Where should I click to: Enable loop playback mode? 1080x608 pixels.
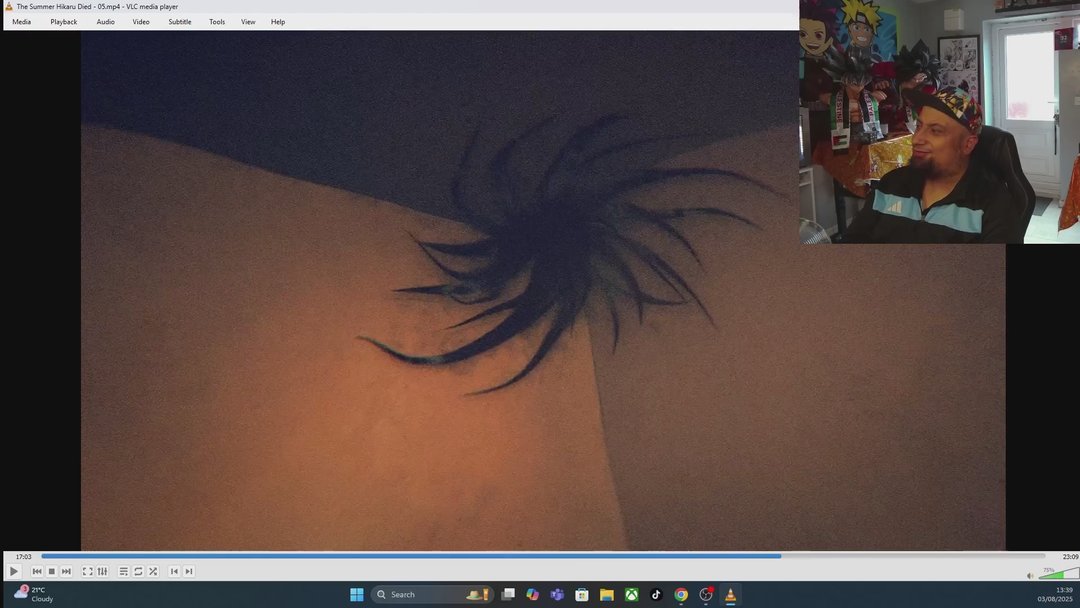click(x=138, y=571)
